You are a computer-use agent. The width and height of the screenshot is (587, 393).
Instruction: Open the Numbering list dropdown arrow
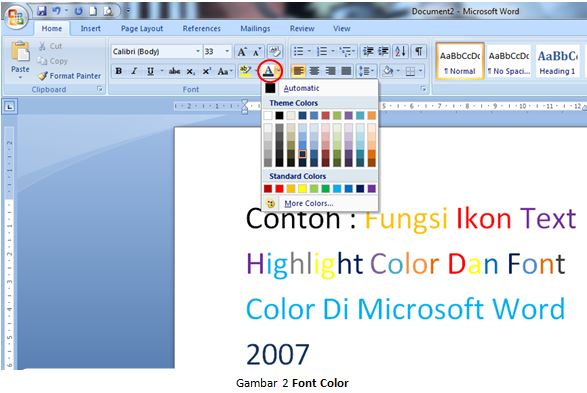(x=332, y=51)
